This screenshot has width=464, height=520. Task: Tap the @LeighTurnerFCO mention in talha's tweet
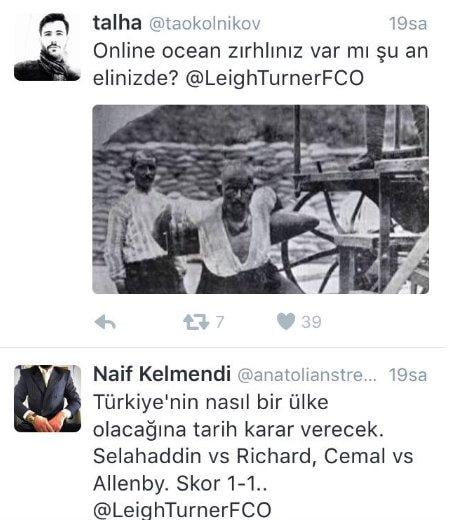(274, 79)
